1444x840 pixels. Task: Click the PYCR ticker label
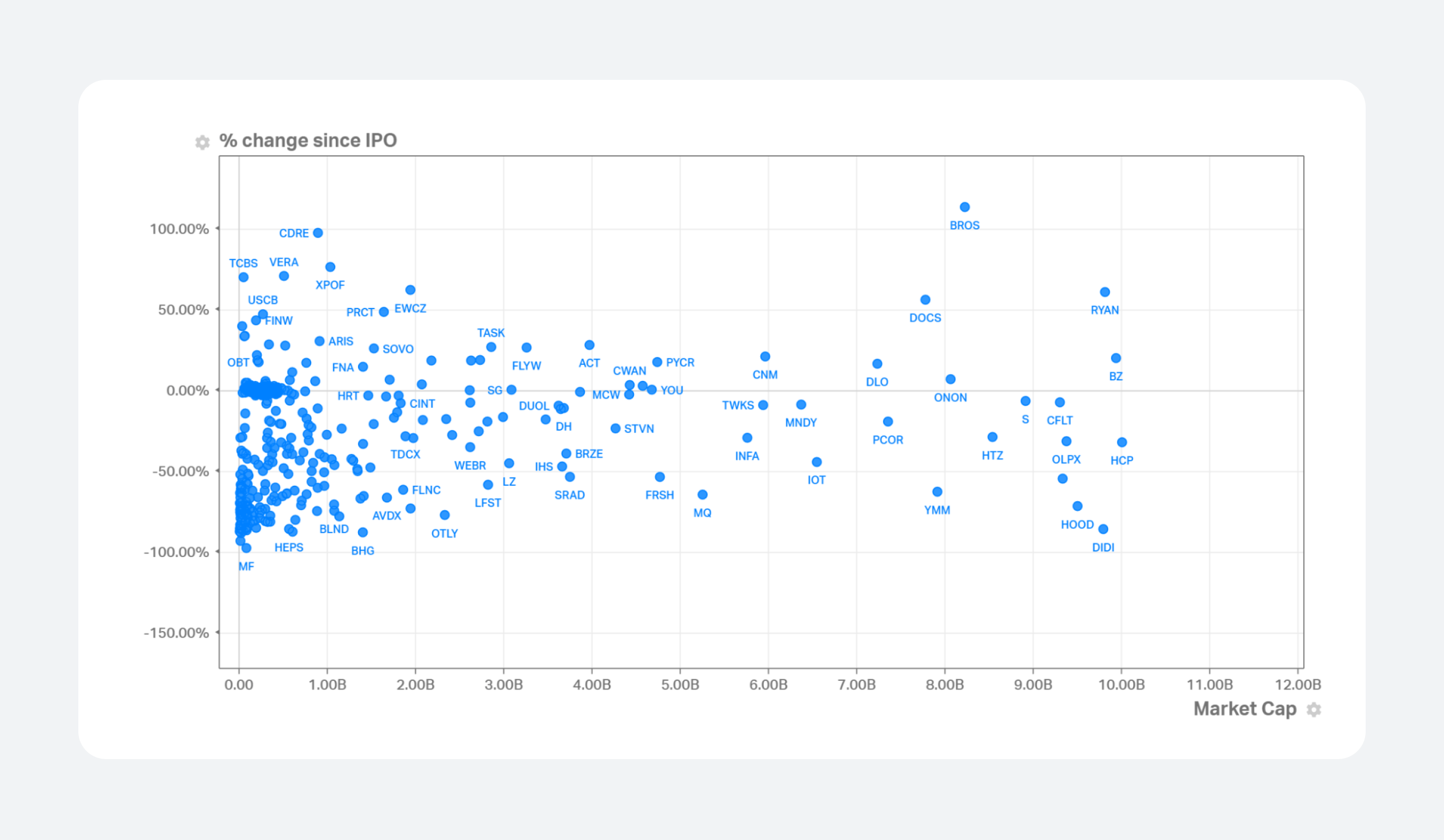tap(679, 363)
